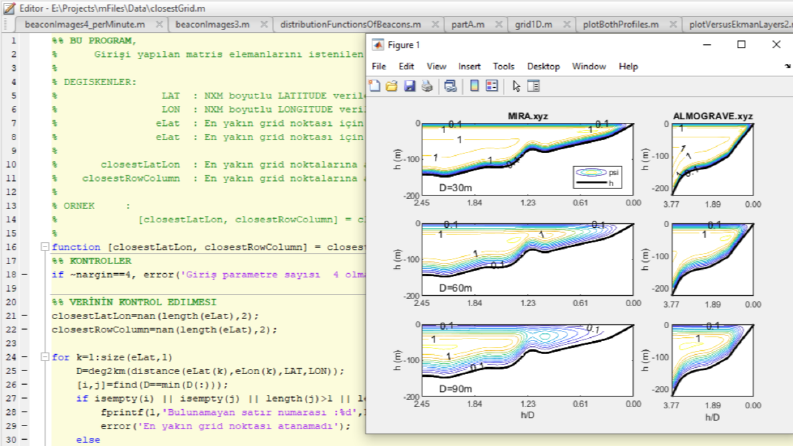Click the D=90m label in the bottom plot
Viewport: 793px width, 446px height.
coord(455,388)
